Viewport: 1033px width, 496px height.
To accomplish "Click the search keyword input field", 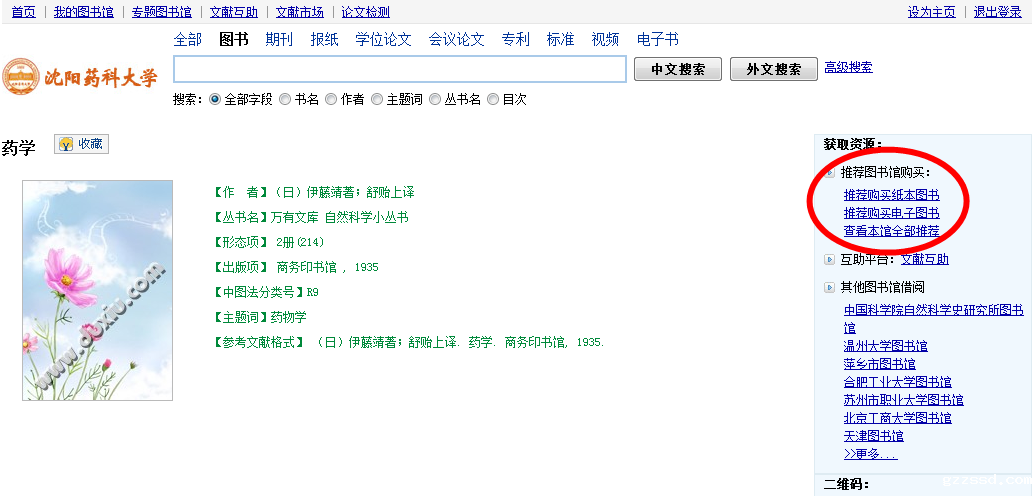I will [400, 69].
